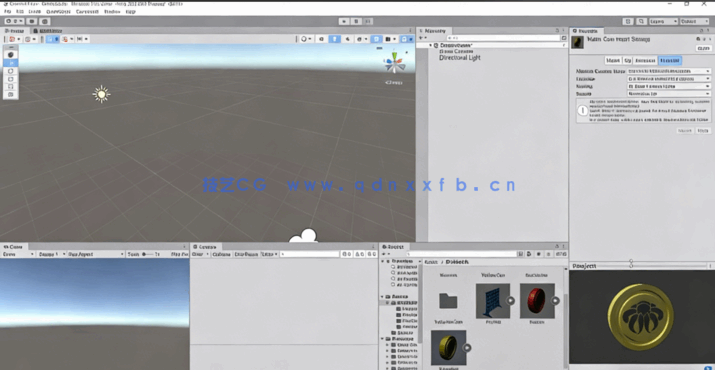Toggle scene lighting lightbulb button

click(335, 39)
